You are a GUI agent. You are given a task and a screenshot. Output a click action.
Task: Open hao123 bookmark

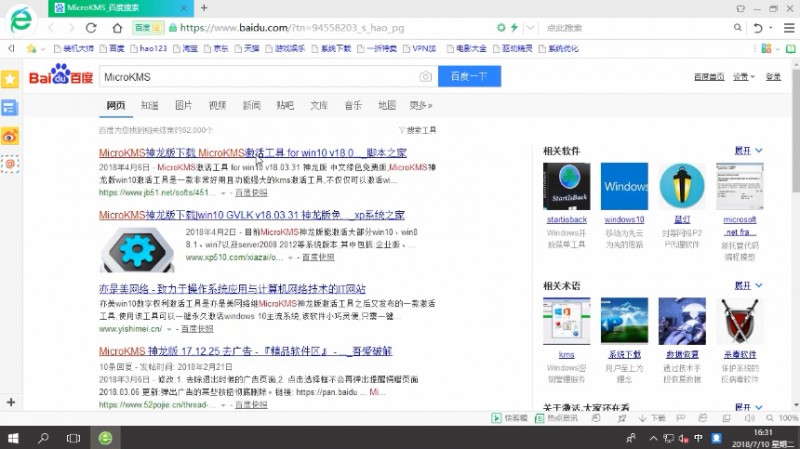pyautogui.click(x=148, y=48)
